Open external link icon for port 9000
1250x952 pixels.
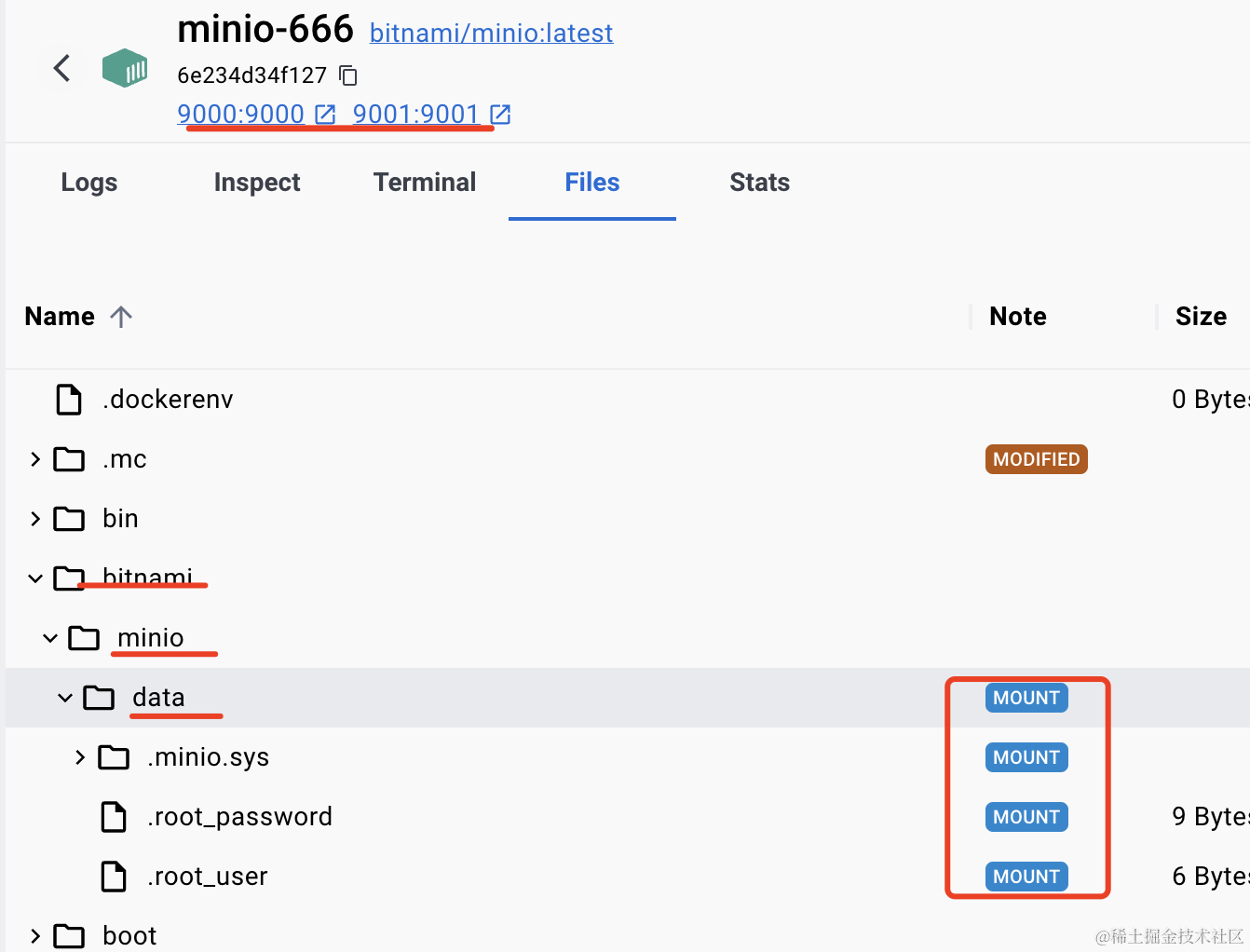[x=325, y=115]
